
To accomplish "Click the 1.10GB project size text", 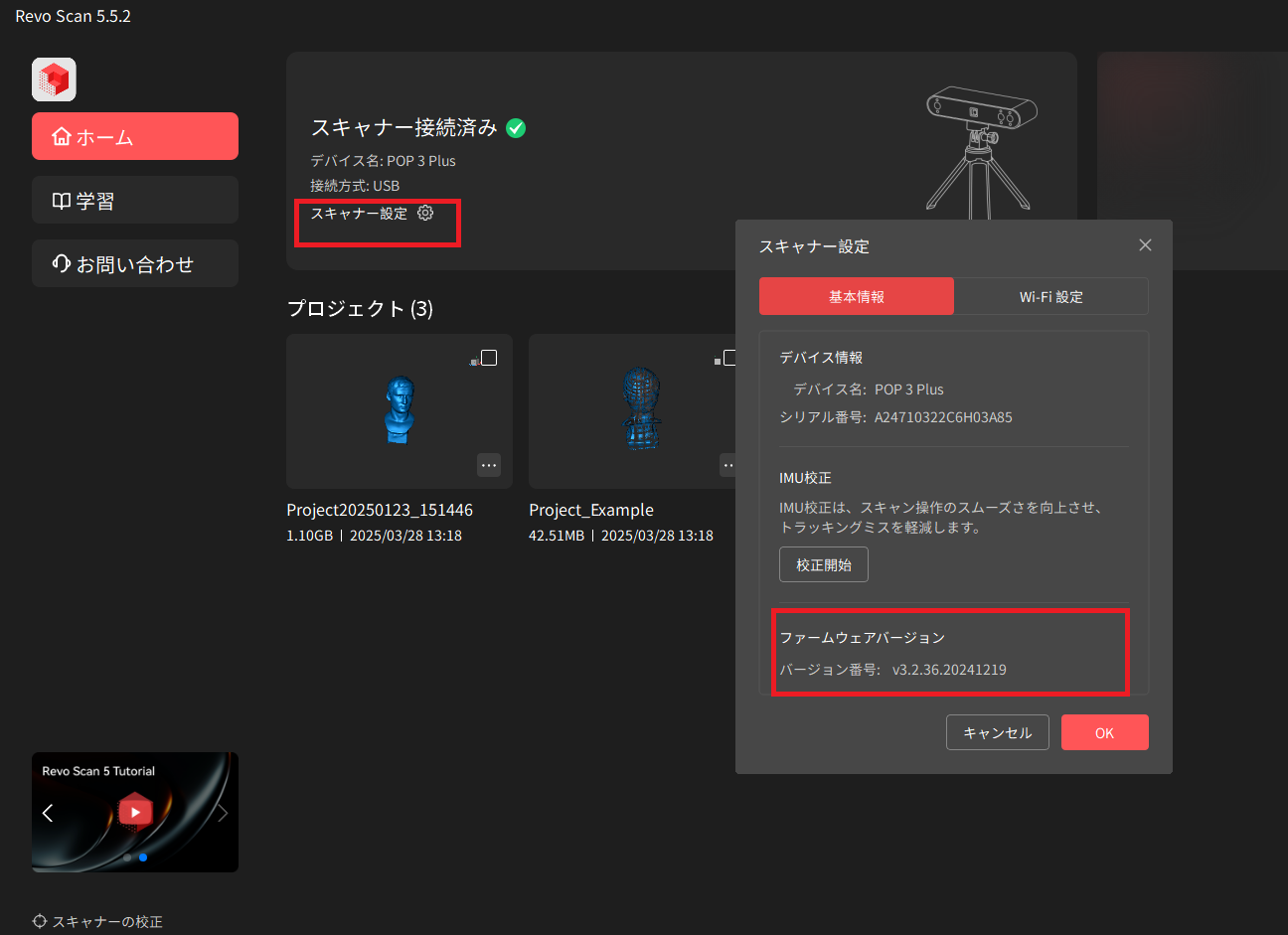I will pos(309,536).
